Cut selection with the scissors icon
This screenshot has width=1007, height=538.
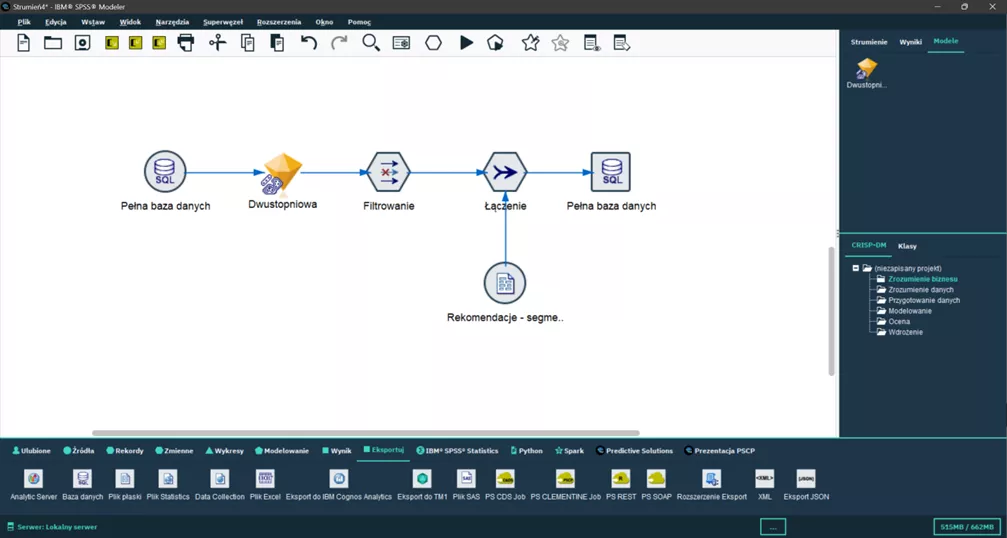coord(218,43)
